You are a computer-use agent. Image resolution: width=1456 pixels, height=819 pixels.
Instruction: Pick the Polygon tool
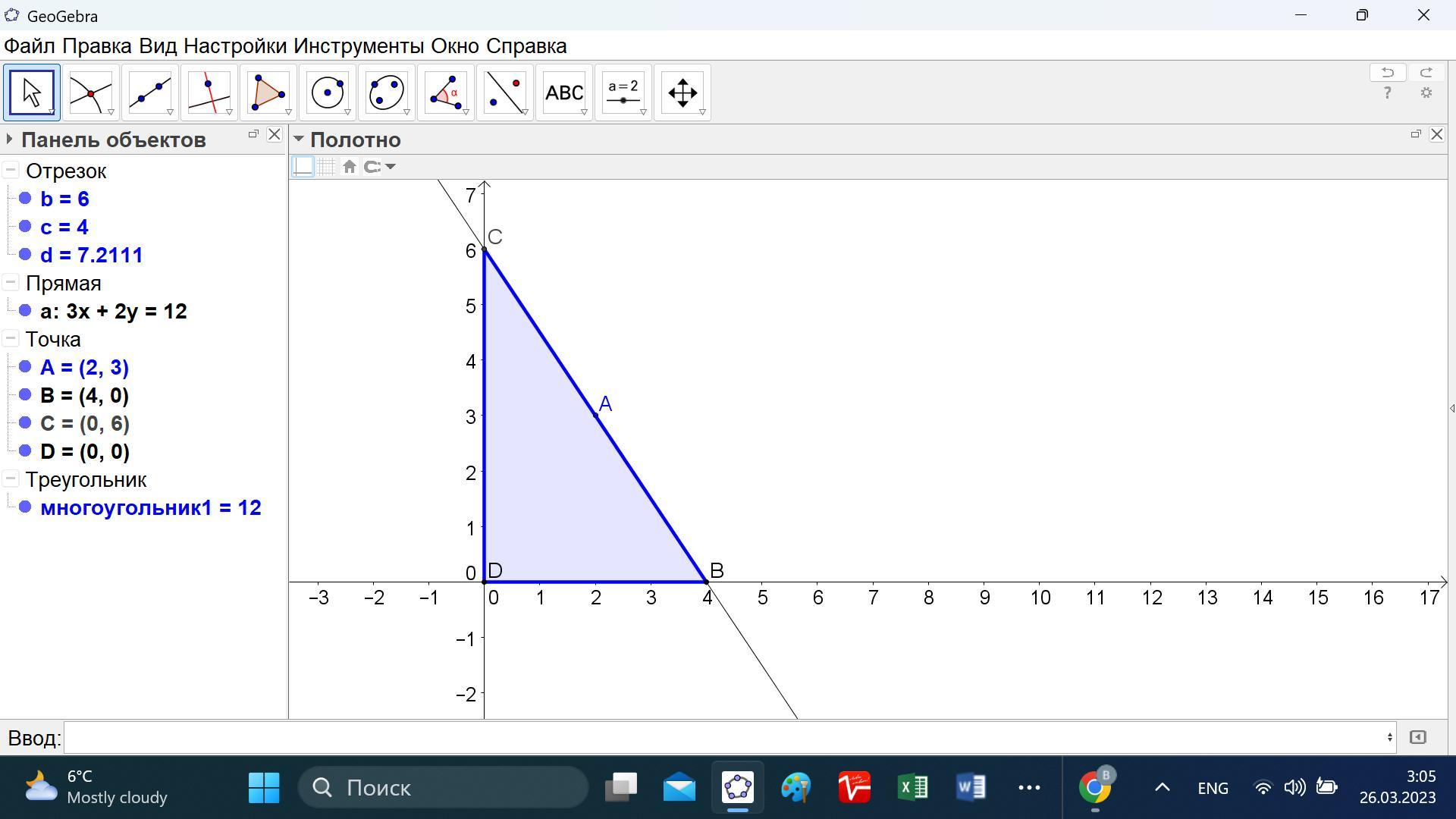coord(268,93)
